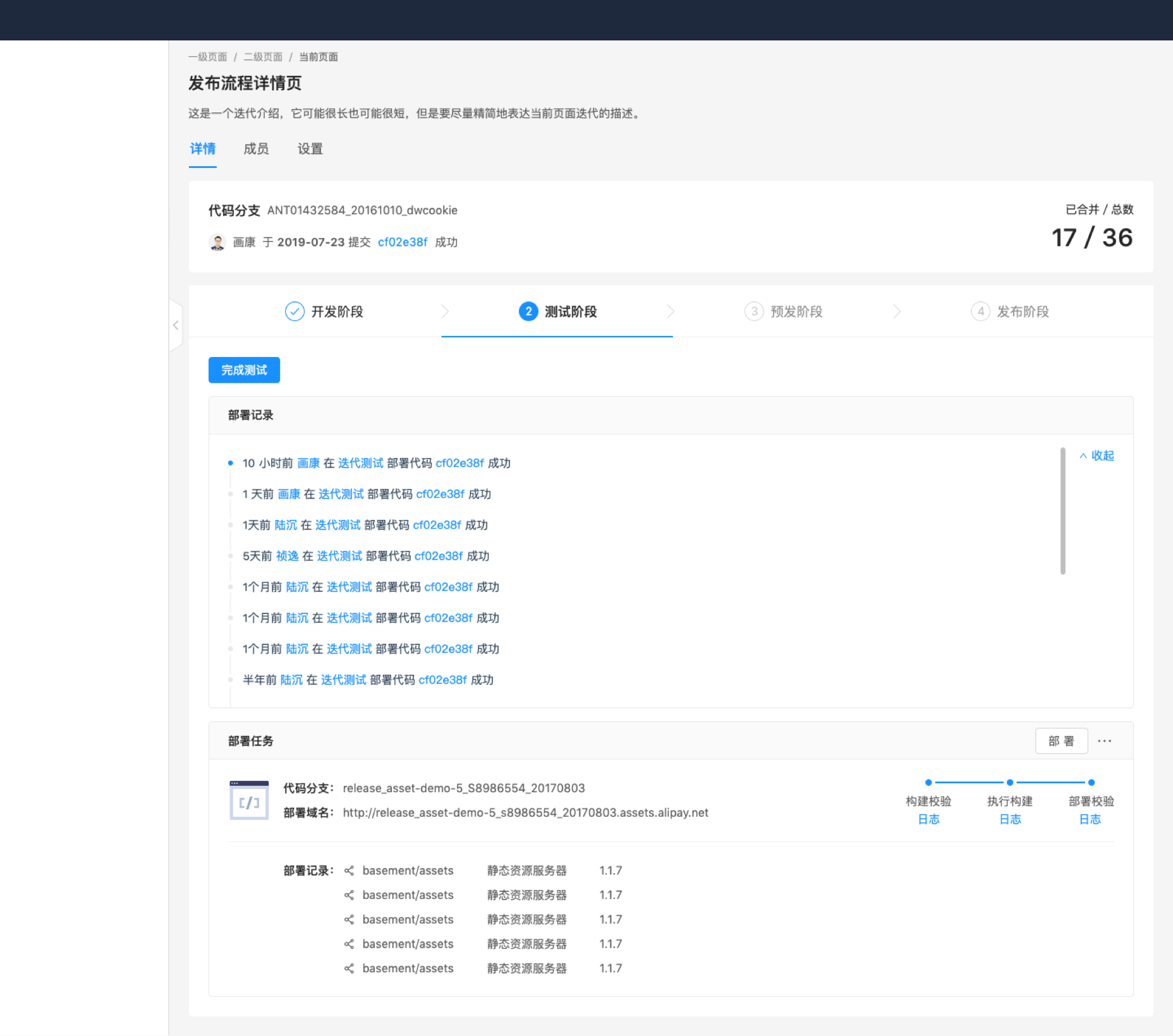Open the 日志 link under 执行构建

(x=1010, y=819)
